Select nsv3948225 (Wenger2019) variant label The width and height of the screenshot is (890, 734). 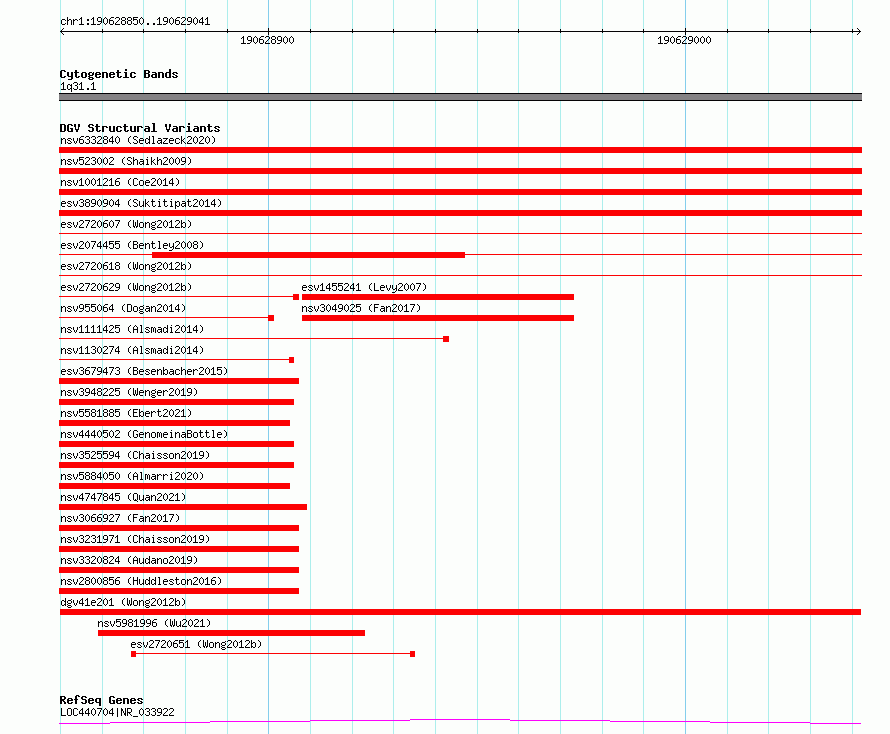[x=129, y=392]
